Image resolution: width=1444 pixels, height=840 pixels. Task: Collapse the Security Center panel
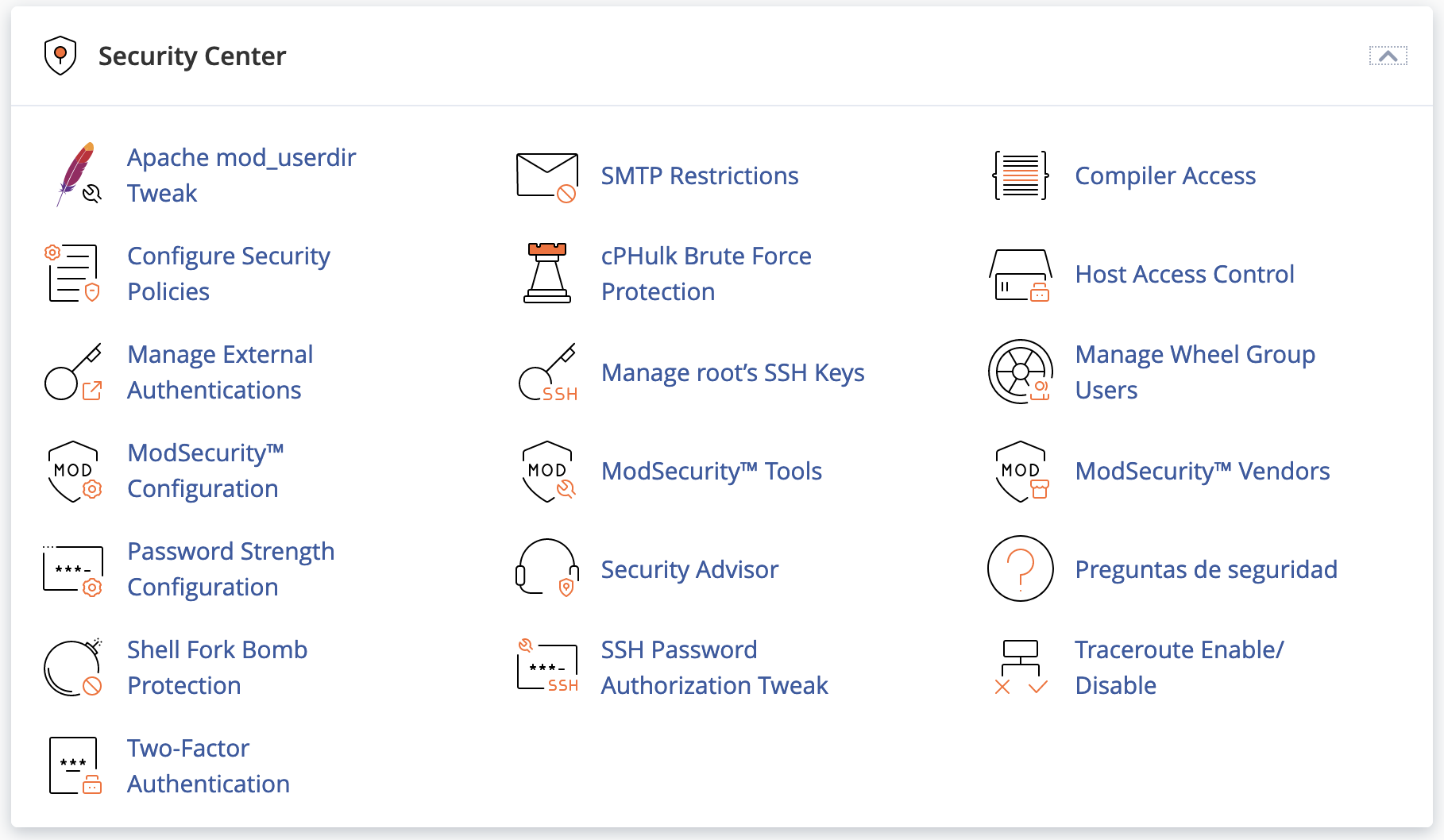pos(1388,56)
